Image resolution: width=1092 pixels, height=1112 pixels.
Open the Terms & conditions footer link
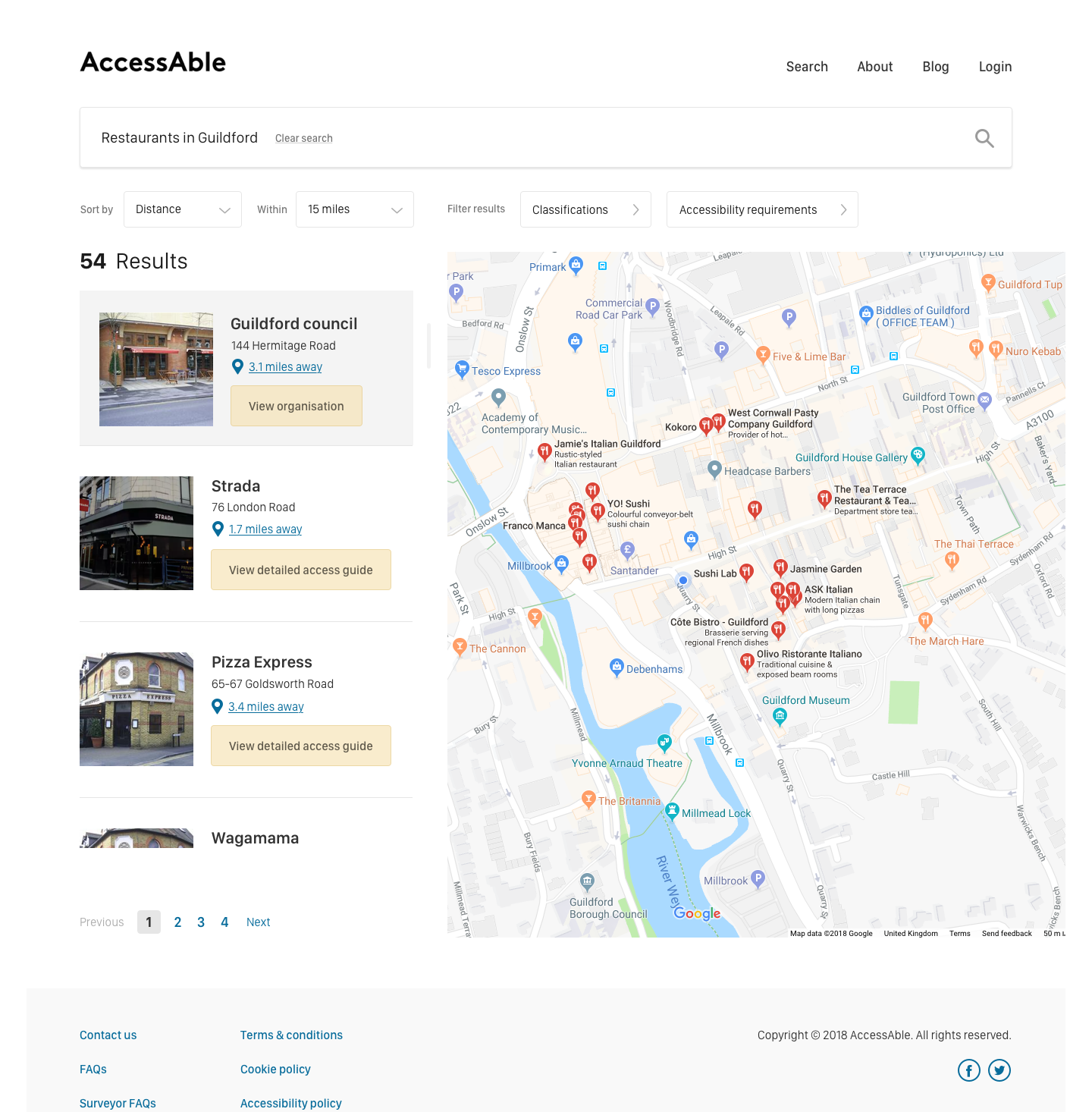(291, 1035)
